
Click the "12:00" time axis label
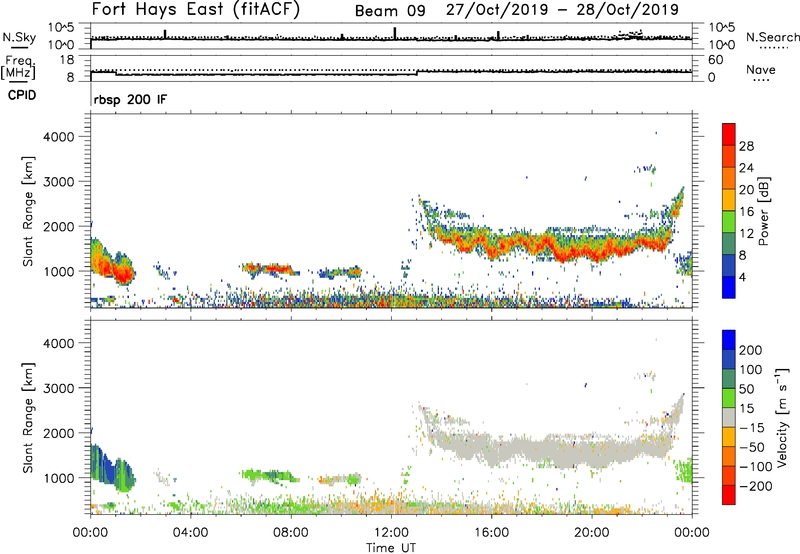[391, 533]
